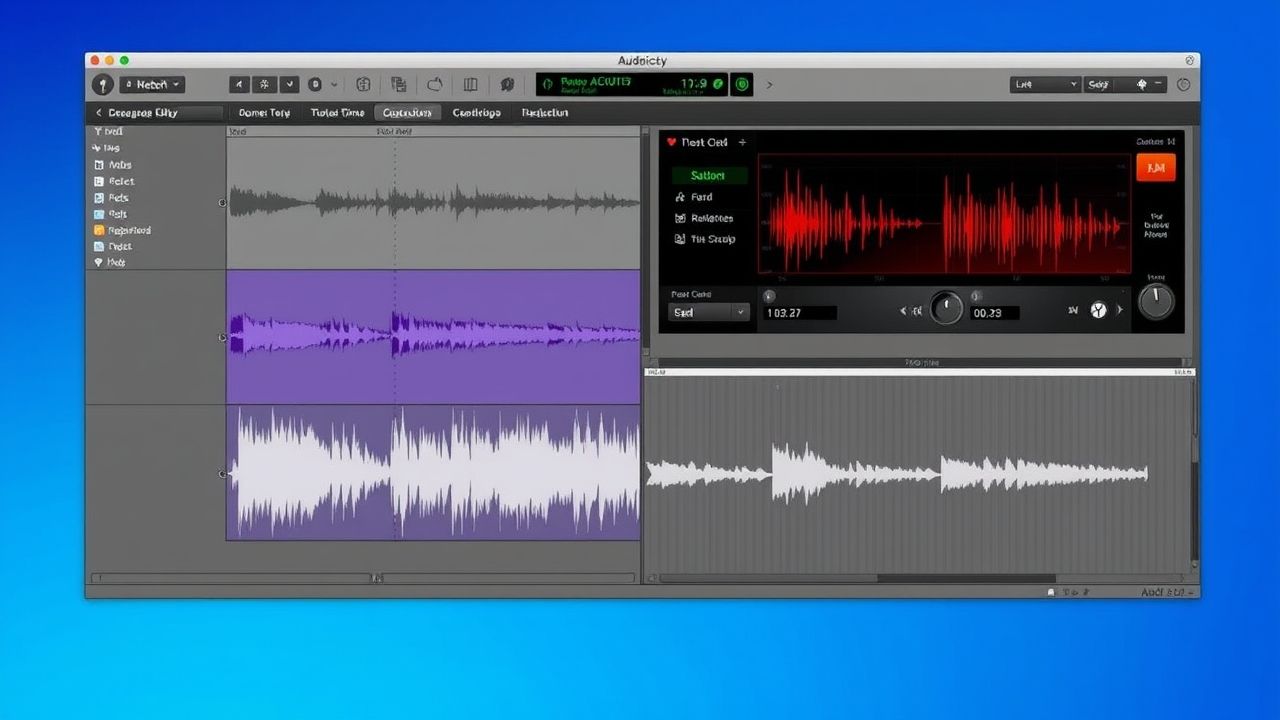Click the left timeline horizontal scrollbar
This screenshot has height=720, width=1280.
coord(363,578)
